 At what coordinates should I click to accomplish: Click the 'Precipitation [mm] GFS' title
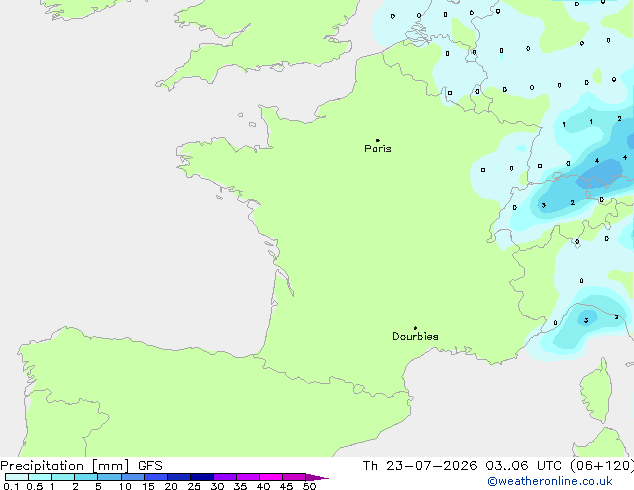click(81, 466)
